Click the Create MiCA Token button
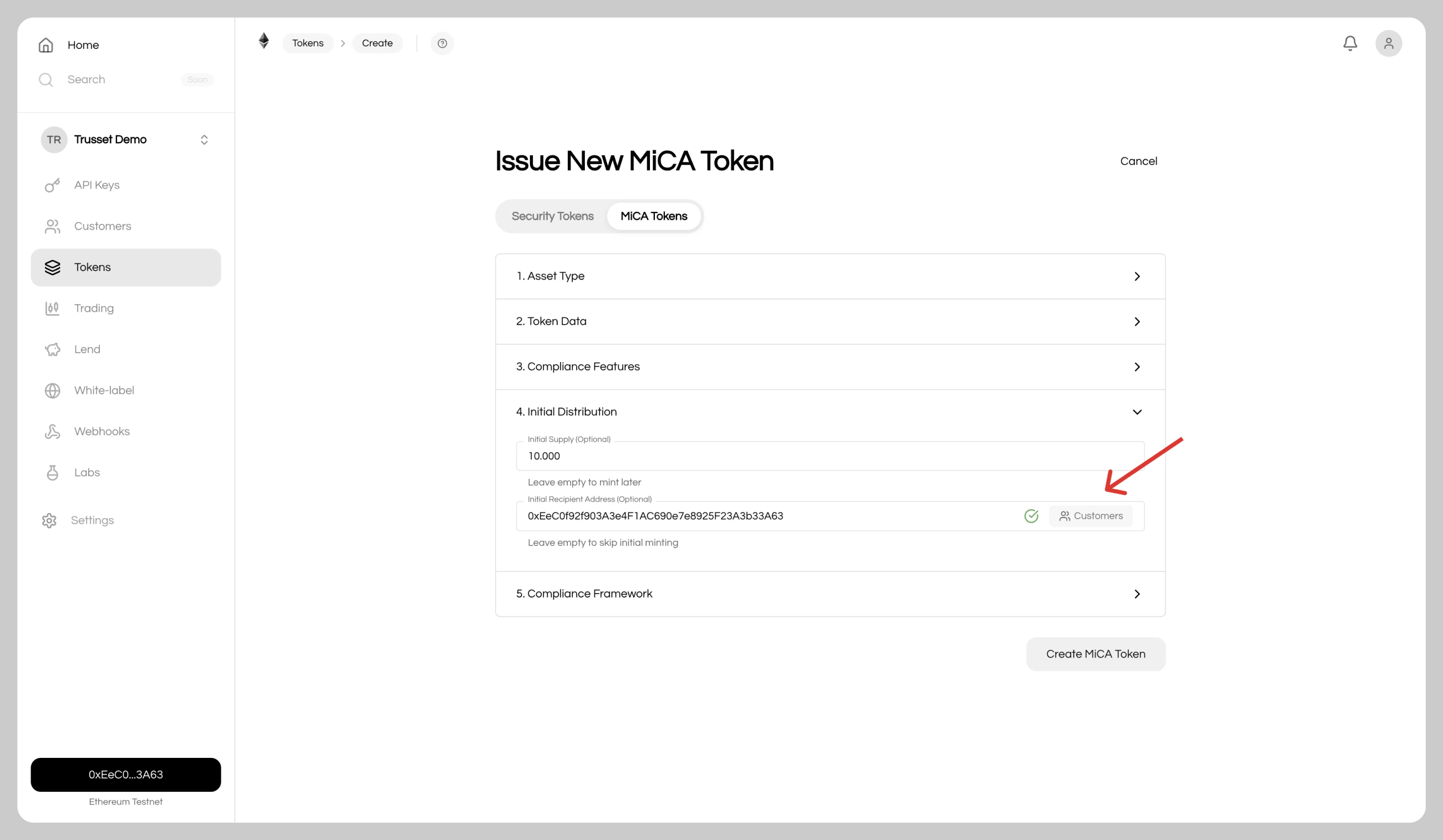The height and width of the screenshot is (840, 1443). [x=1096, y=654]
